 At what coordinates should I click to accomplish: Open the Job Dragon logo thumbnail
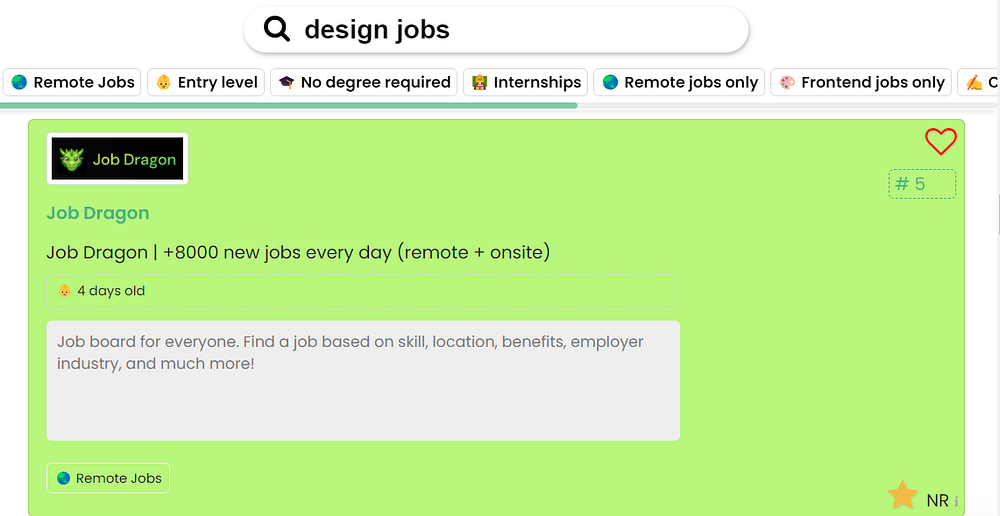click(x=117, y=159)
